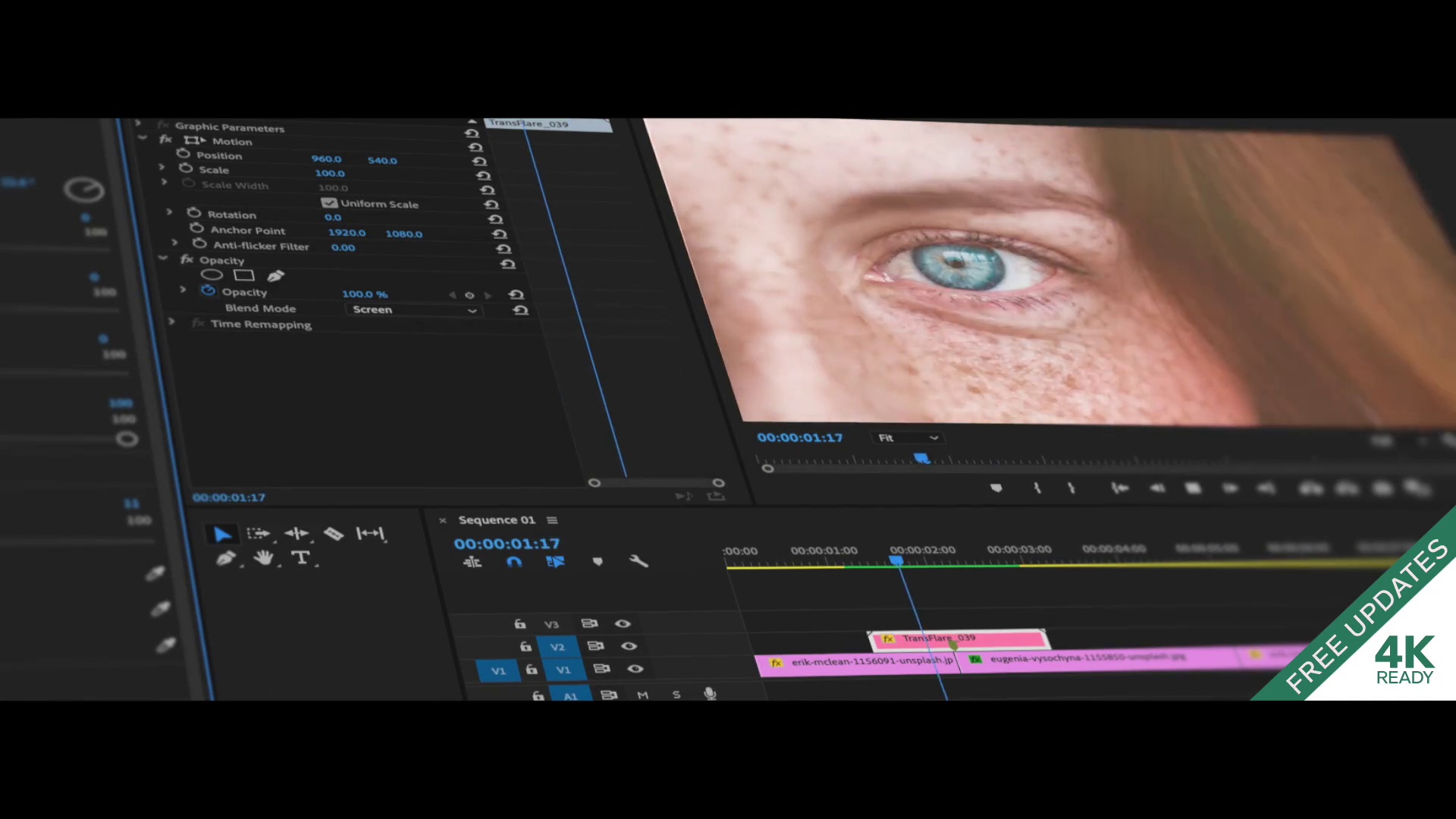The image size is (1456, 819).
Task: Select the Track Select Forward tool
Action: click(258, 532)
